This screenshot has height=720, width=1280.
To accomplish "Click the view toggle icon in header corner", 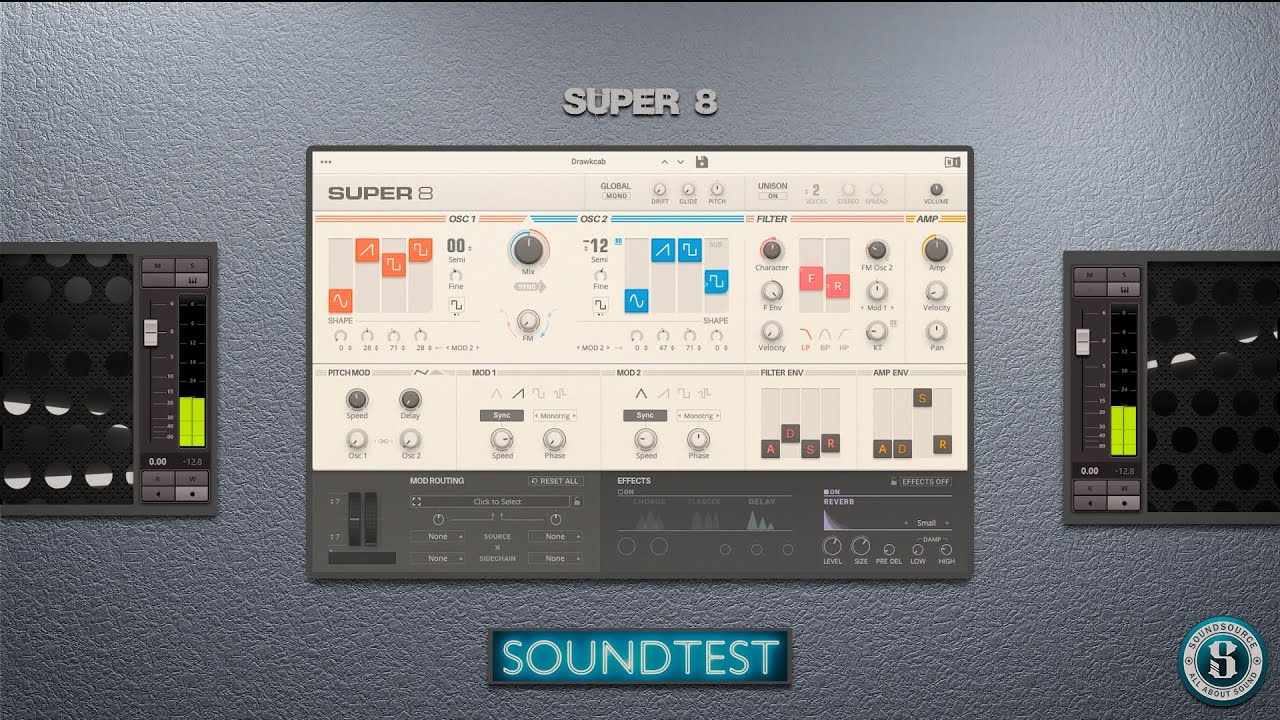I will point(952,162).
